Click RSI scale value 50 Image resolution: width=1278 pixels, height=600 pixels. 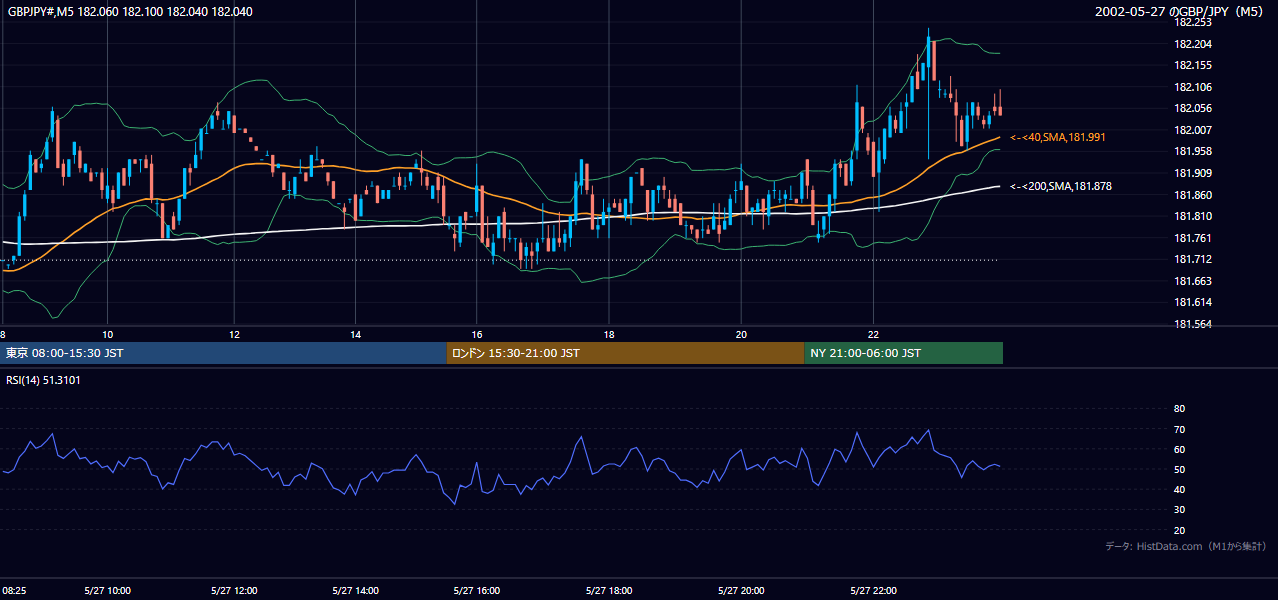pyautogui.click(x=1179, y=469)
